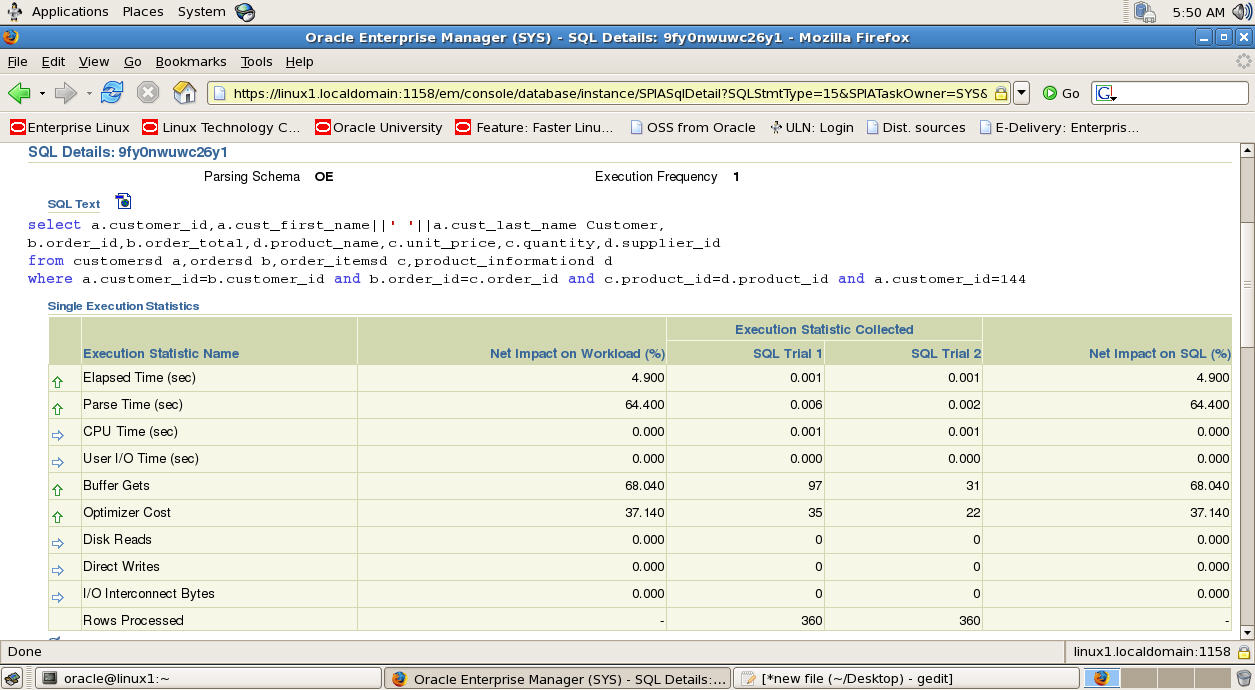Reload the page using the reload icon

(111, 92)
